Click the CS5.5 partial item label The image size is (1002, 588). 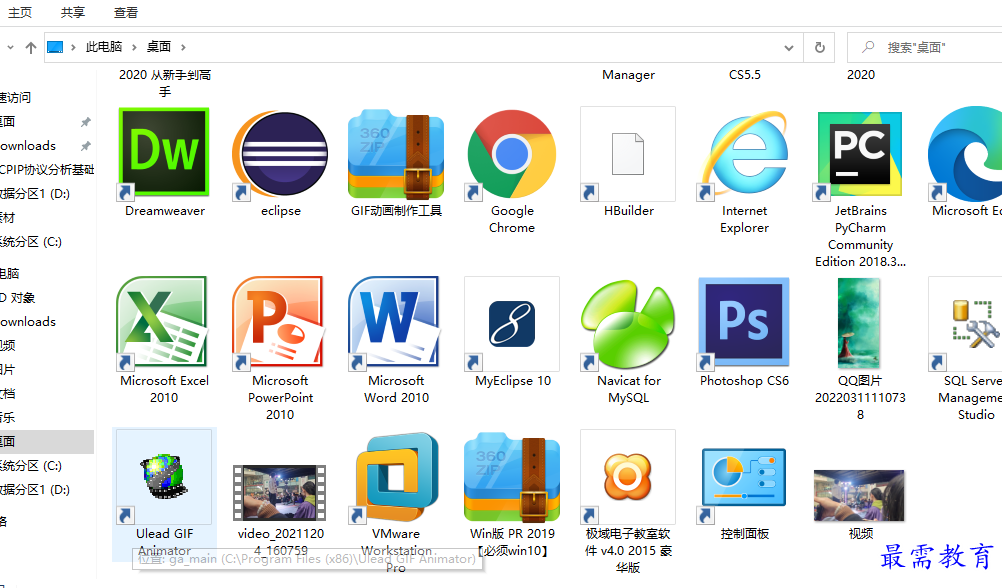(744, 75)
